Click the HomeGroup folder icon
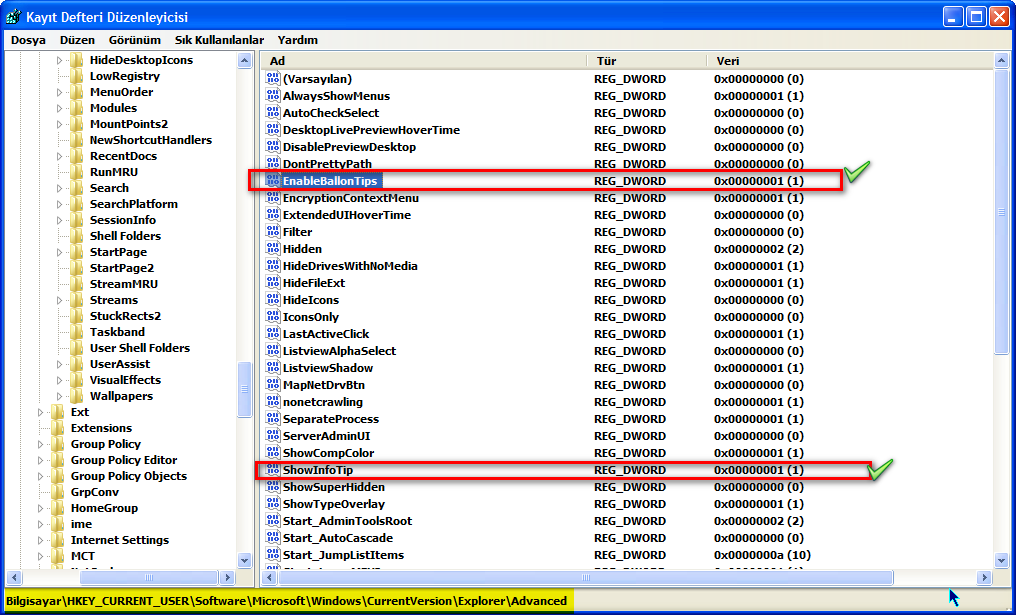The image size is (1016, 615). (58, 508)
